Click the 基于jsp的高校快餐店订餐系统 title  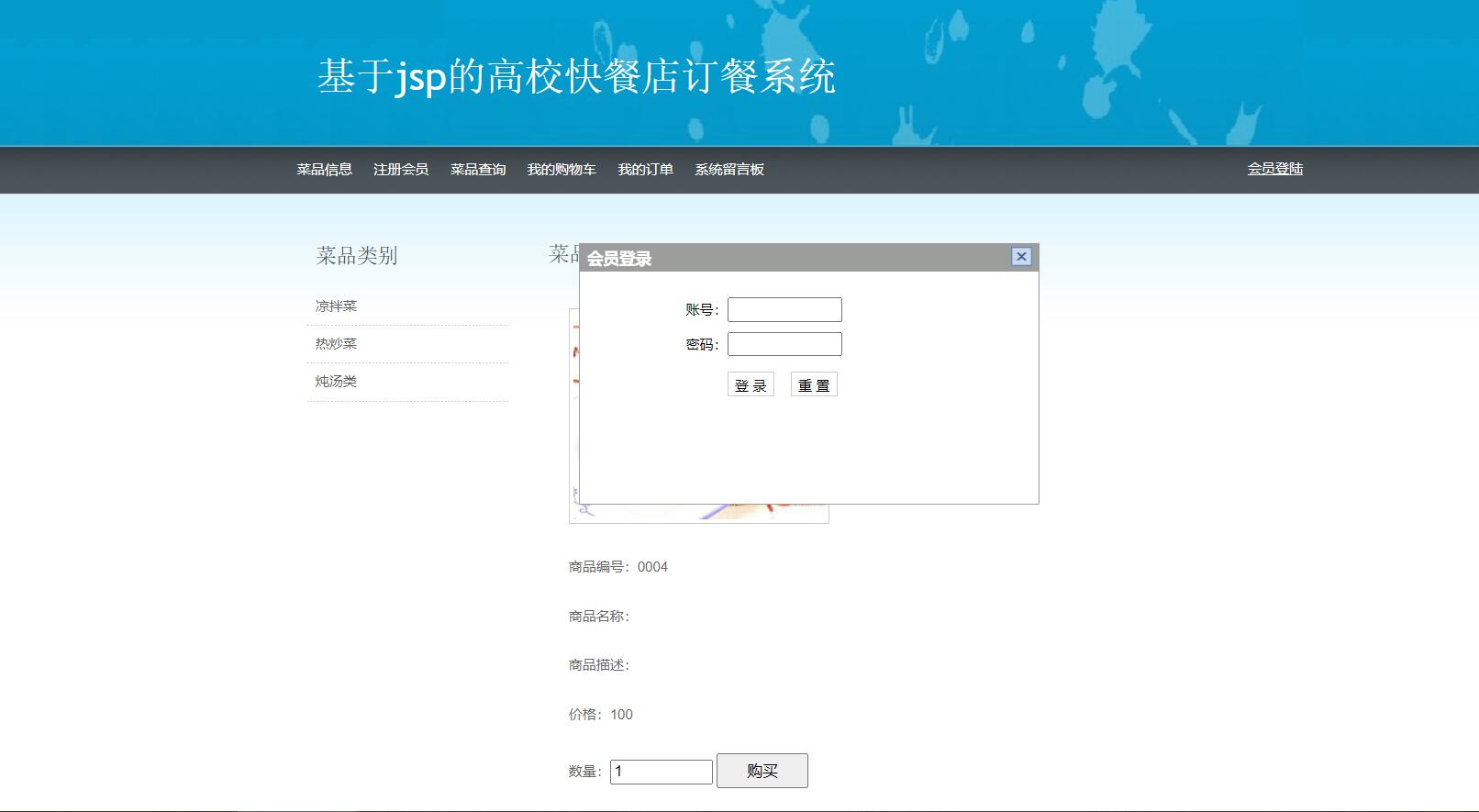[576, 76]
